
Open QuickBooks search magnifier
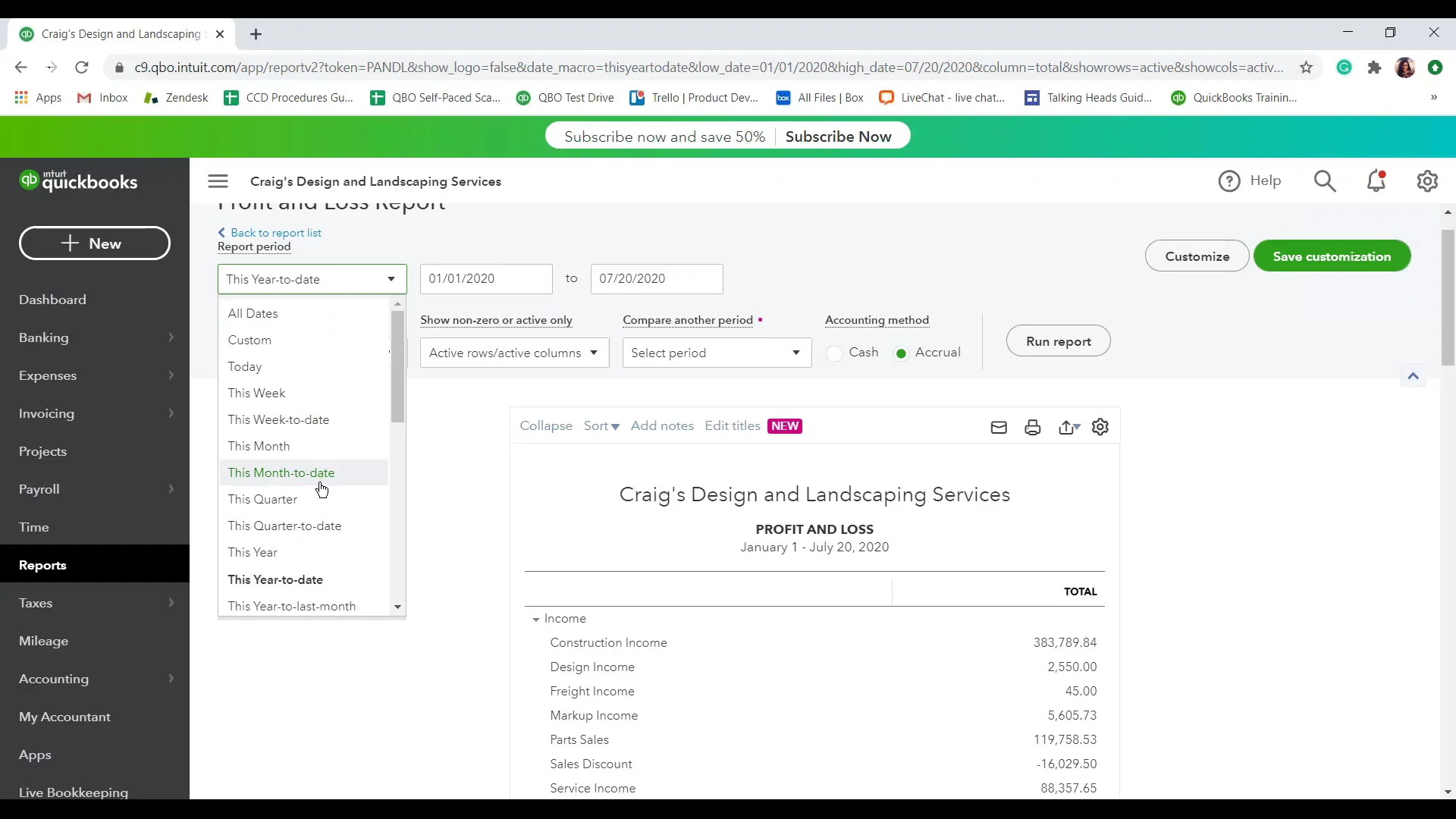point(1325,181)
